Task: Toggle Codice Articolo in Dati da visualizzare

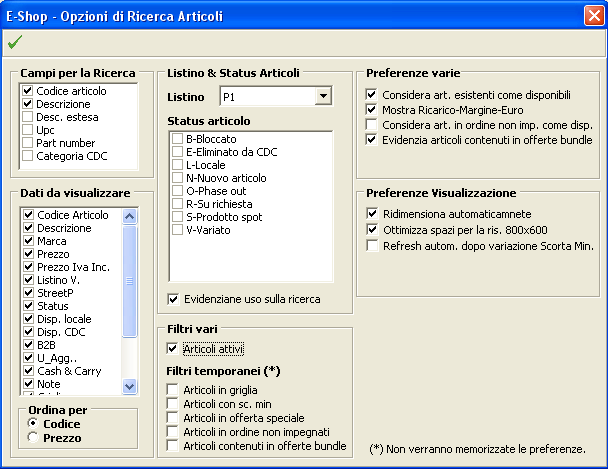Action: click(x=29, y=214)
